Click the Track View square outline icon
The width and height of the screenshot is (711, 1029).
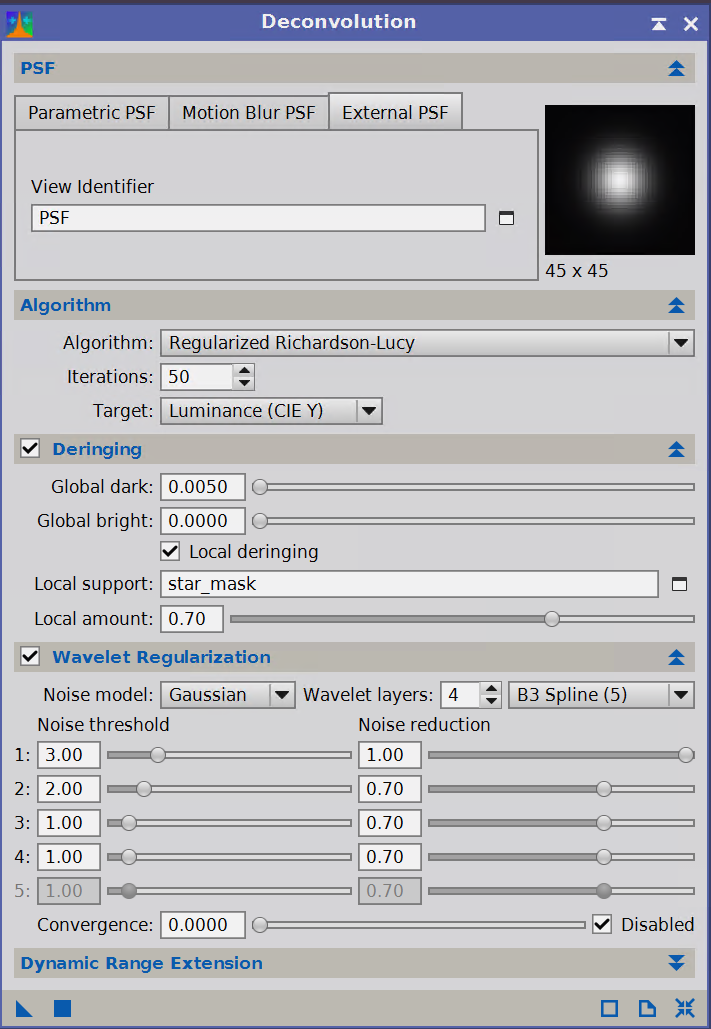pyautogui.click(x=609, y=1009)
